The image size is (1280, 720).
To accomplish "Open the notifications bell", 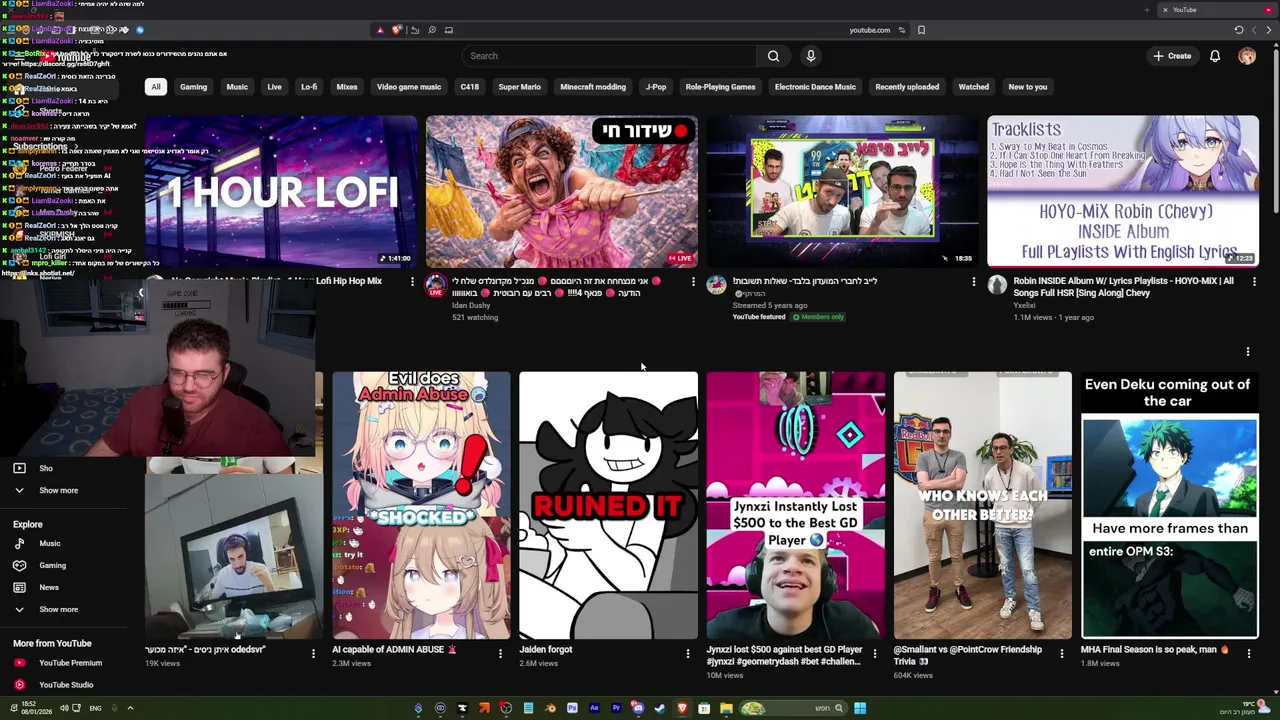I will 1215,56.
